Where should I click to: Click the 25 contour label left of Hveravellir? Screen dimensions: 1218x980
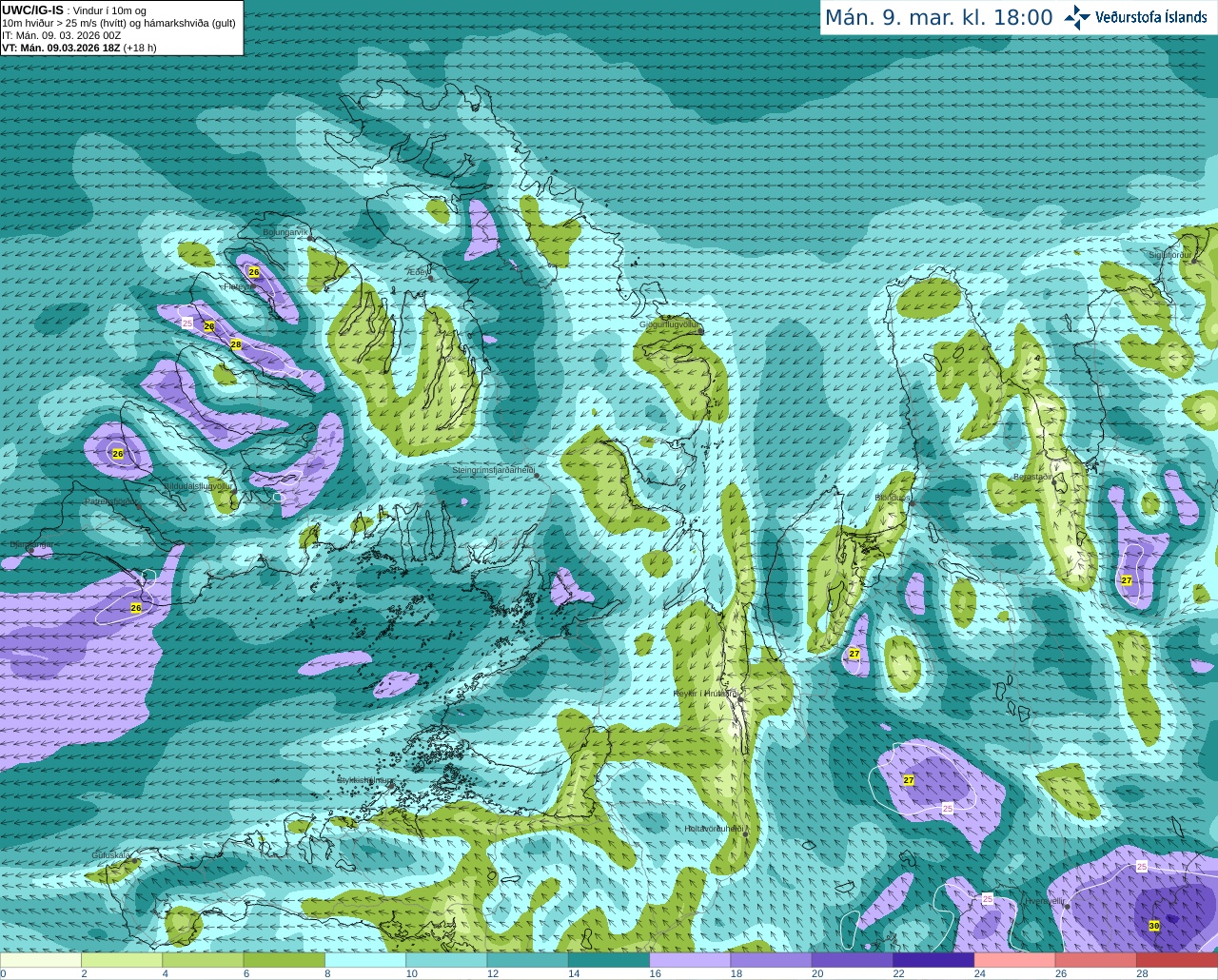[x=987, y=899]
